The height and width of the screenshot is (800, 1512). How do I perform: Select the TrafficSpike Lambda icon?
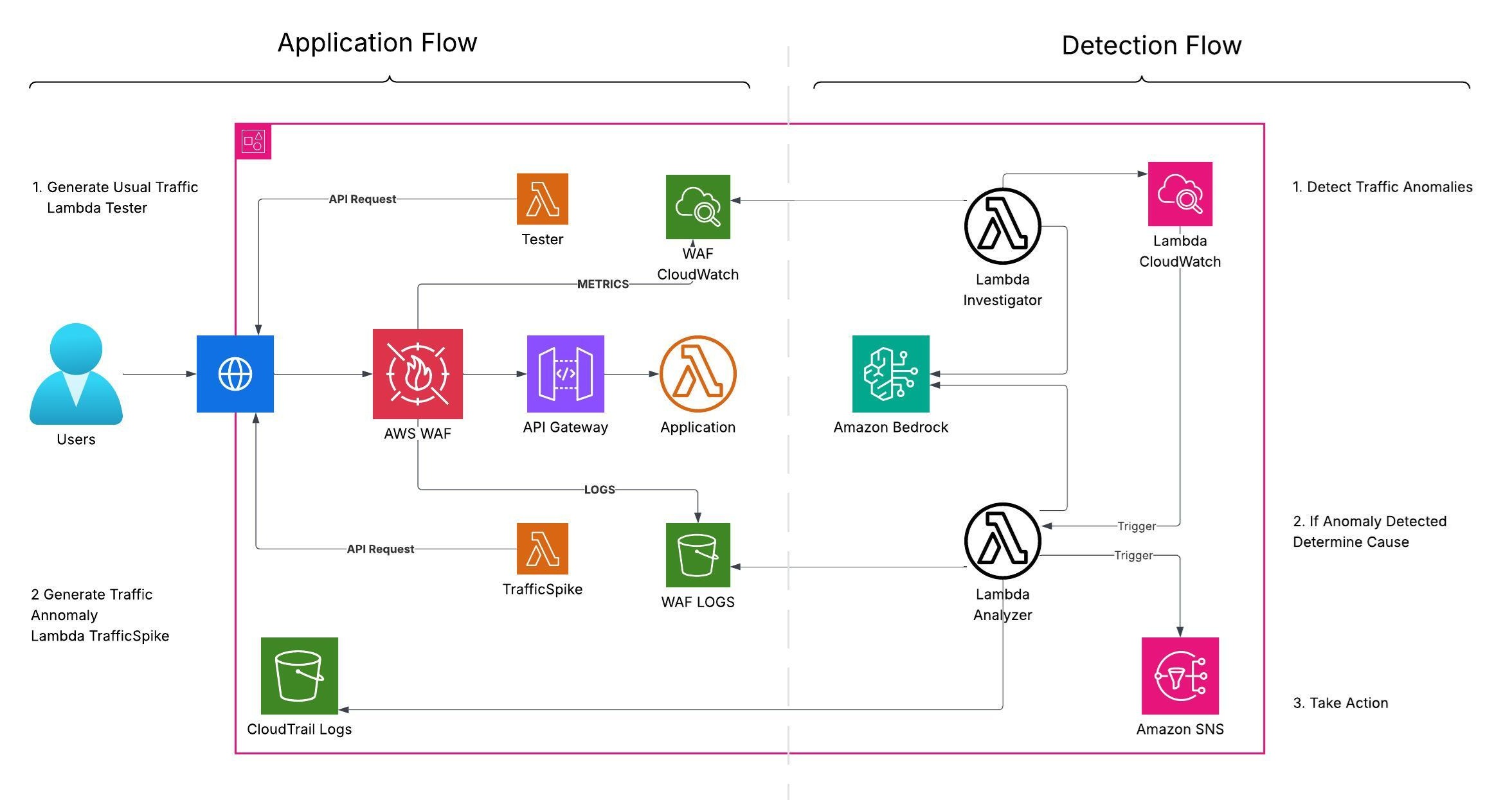542,549
